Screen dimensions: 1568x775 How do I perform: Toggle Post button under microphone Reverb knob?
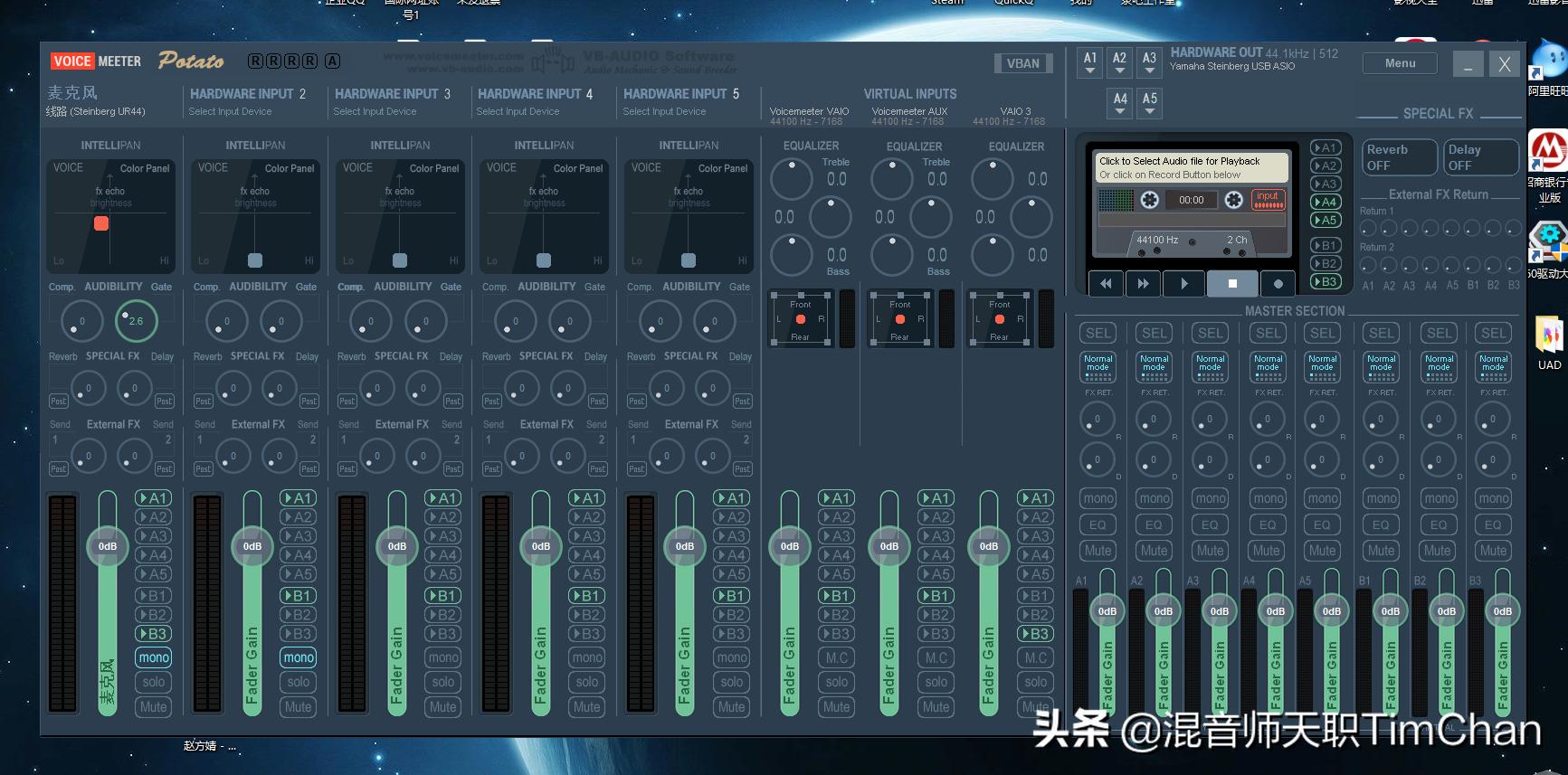[x=59, y=401]
